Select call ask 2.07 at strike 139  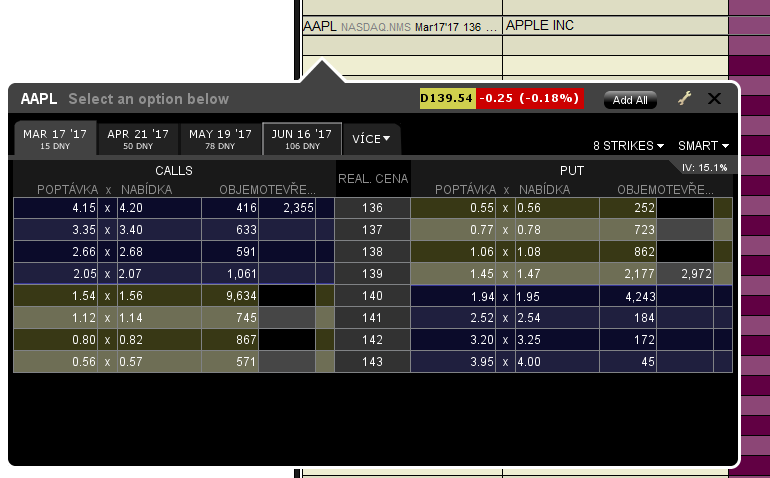coord(159,274)
